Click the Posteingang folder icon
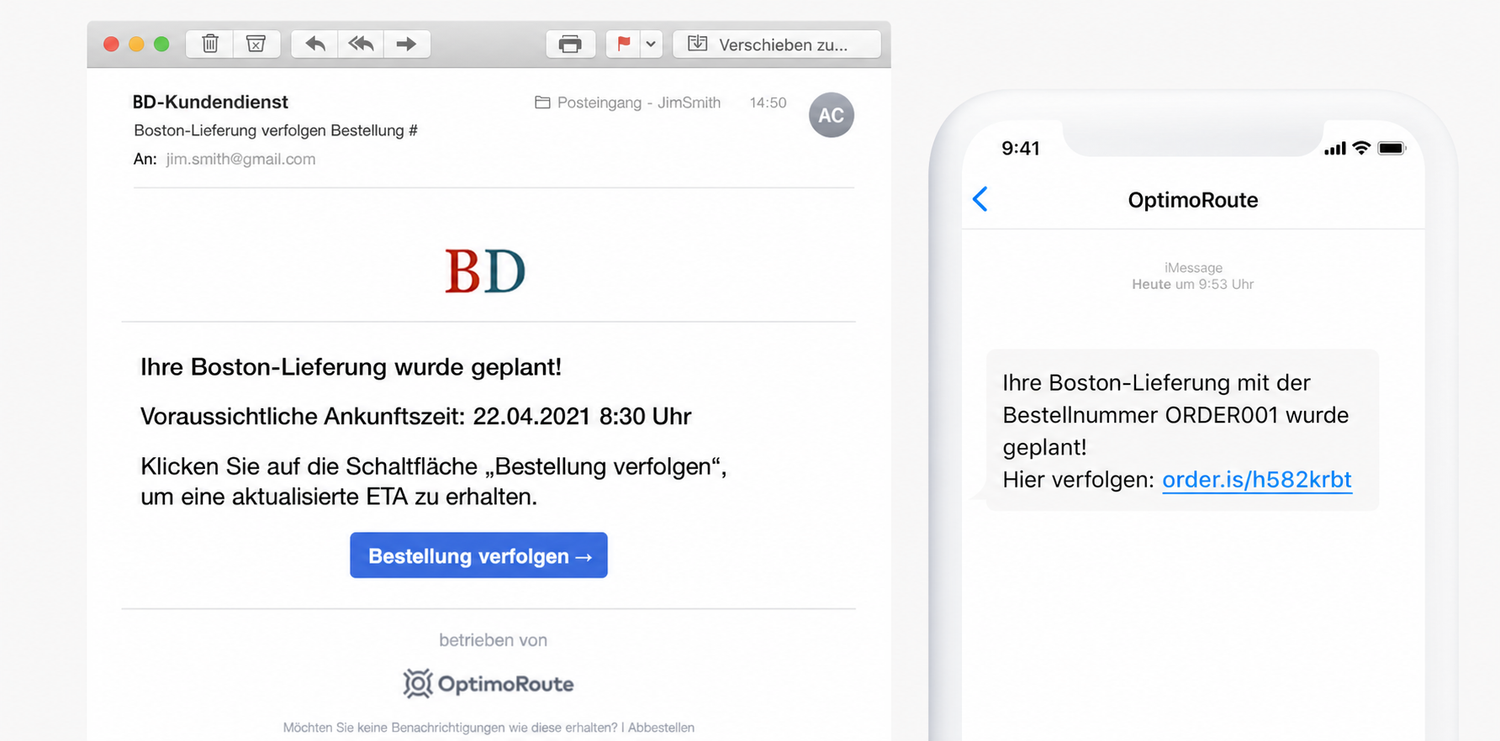The image size is (1500, 741). 543,102
